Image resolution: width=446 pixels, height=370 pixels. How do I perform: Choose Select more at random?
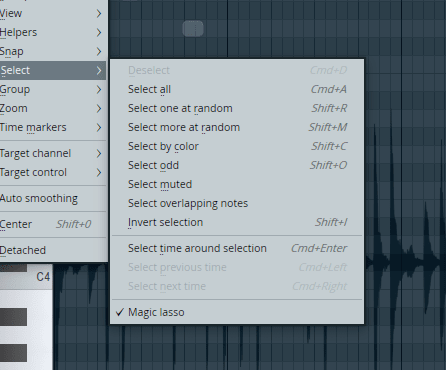coord(237,127)
